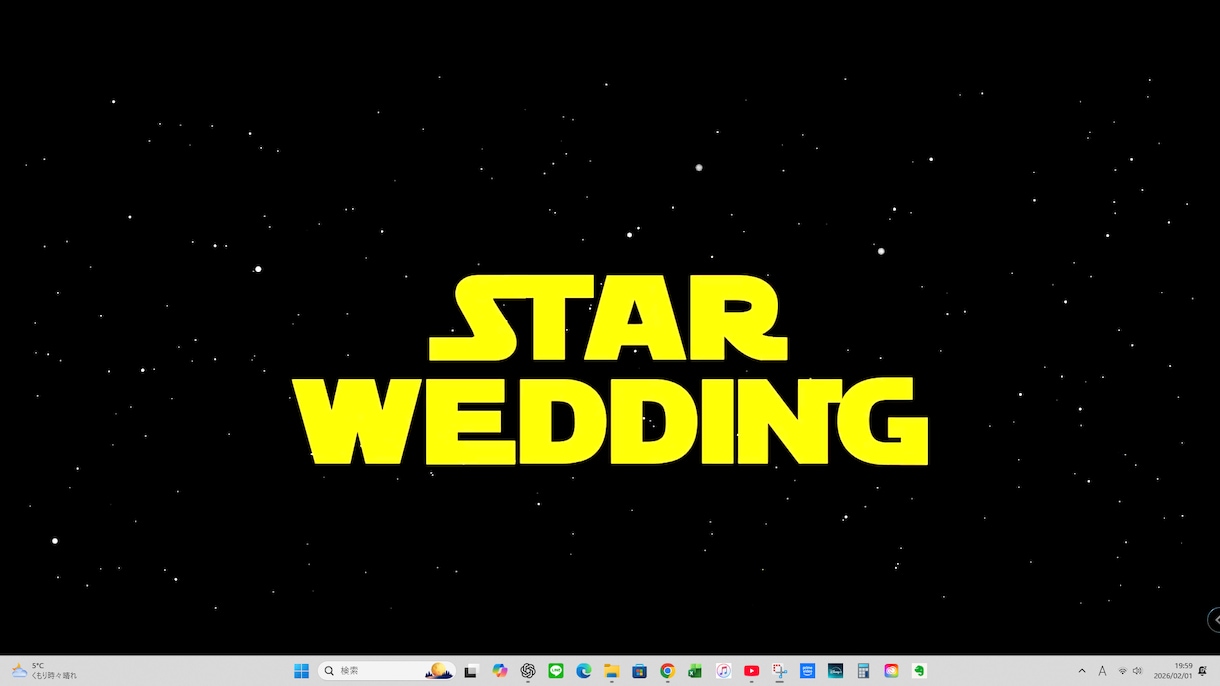The width and height of the screenshot is (1220, 686).
Task: Open the Wi-Fi network status icon
Action: (x=1122, y=671)
